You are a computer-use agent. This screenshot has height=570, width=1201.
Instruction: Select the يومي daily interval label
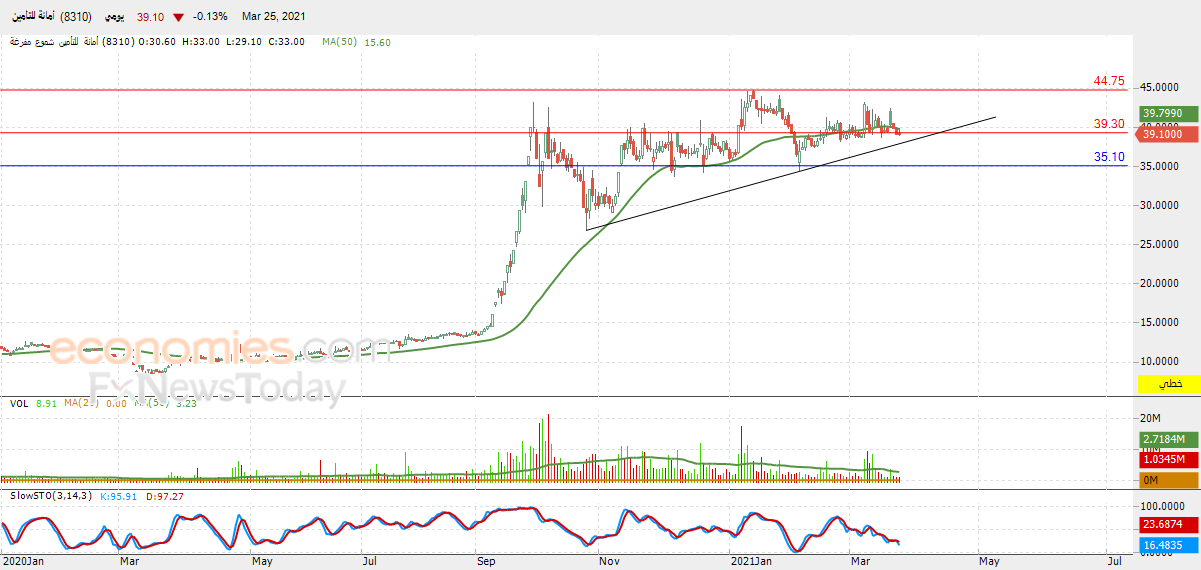coord(115,17)
